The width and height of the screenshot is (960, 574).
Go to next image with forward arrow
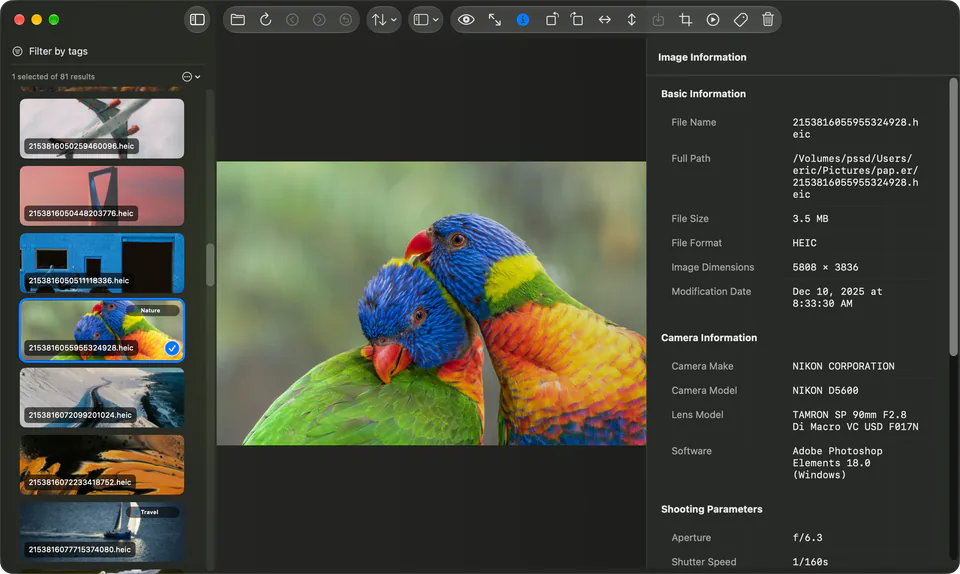(319, 20)
